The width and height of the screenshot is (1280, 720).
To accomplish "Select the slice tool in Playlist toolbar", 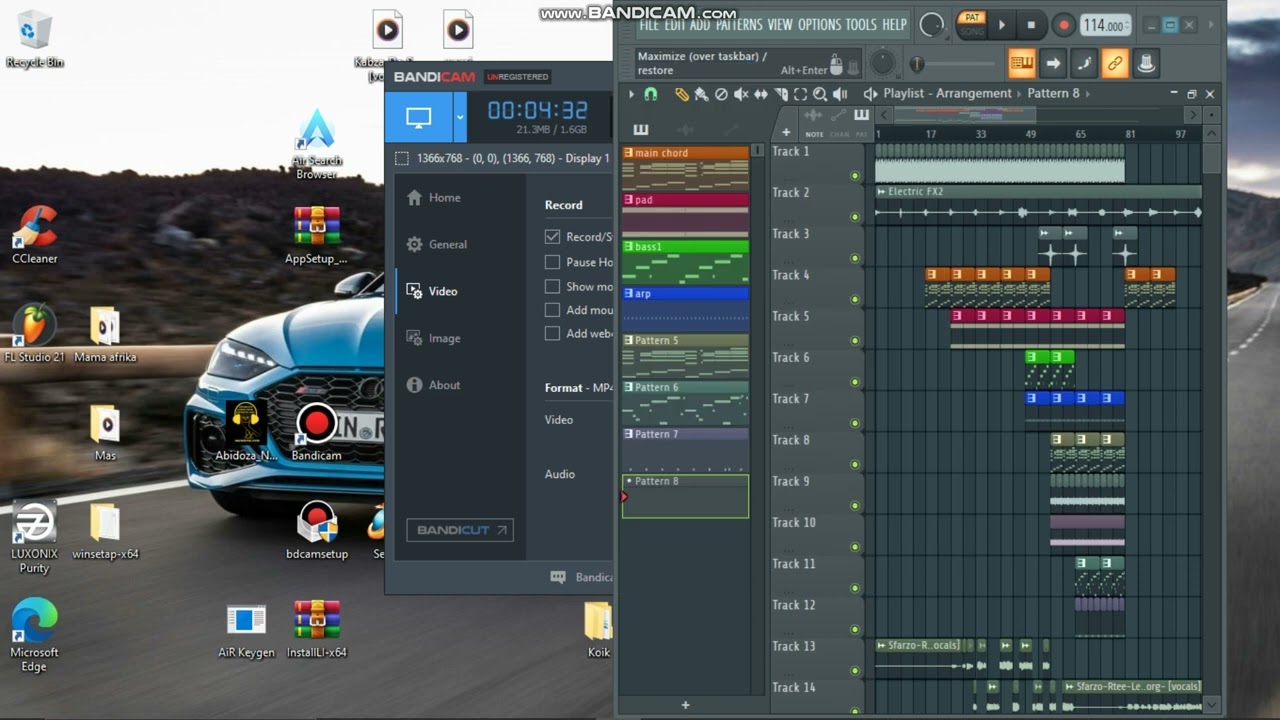I will [781, 94].
